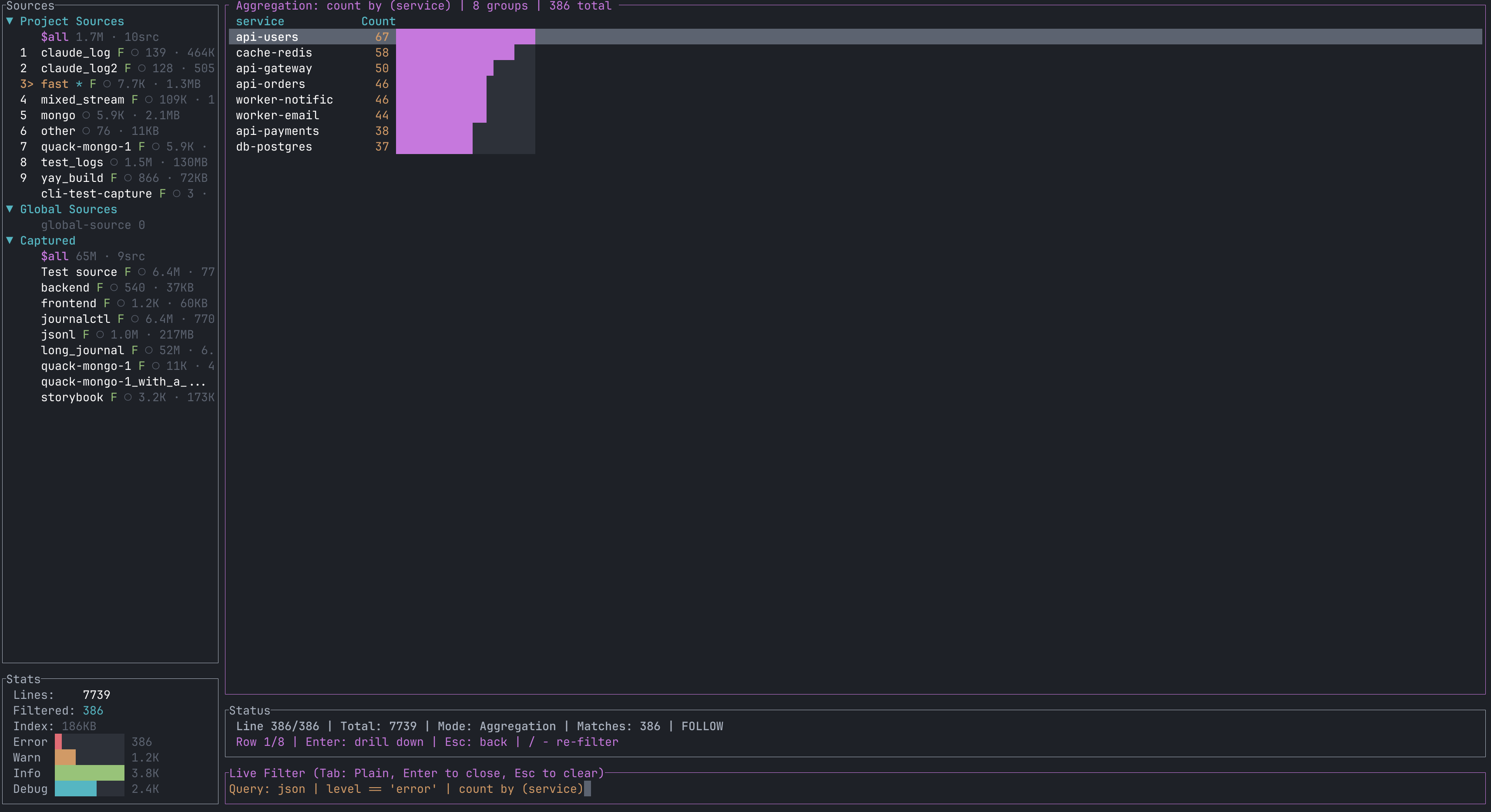Click the Info level bar in Stats
Screen dimensions: 1491x812
coord(90,773)
